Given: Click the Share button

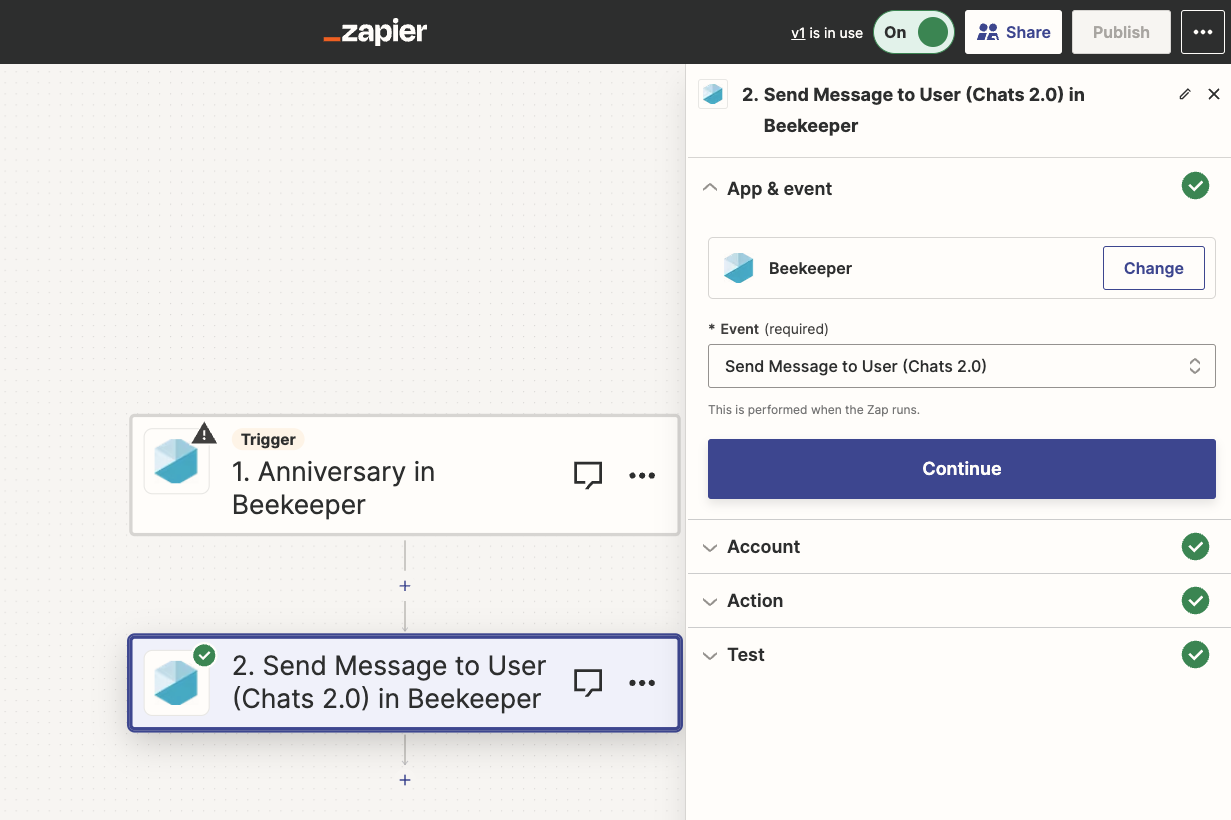Looking at the screenshot, I should (x=1013, y=32).
